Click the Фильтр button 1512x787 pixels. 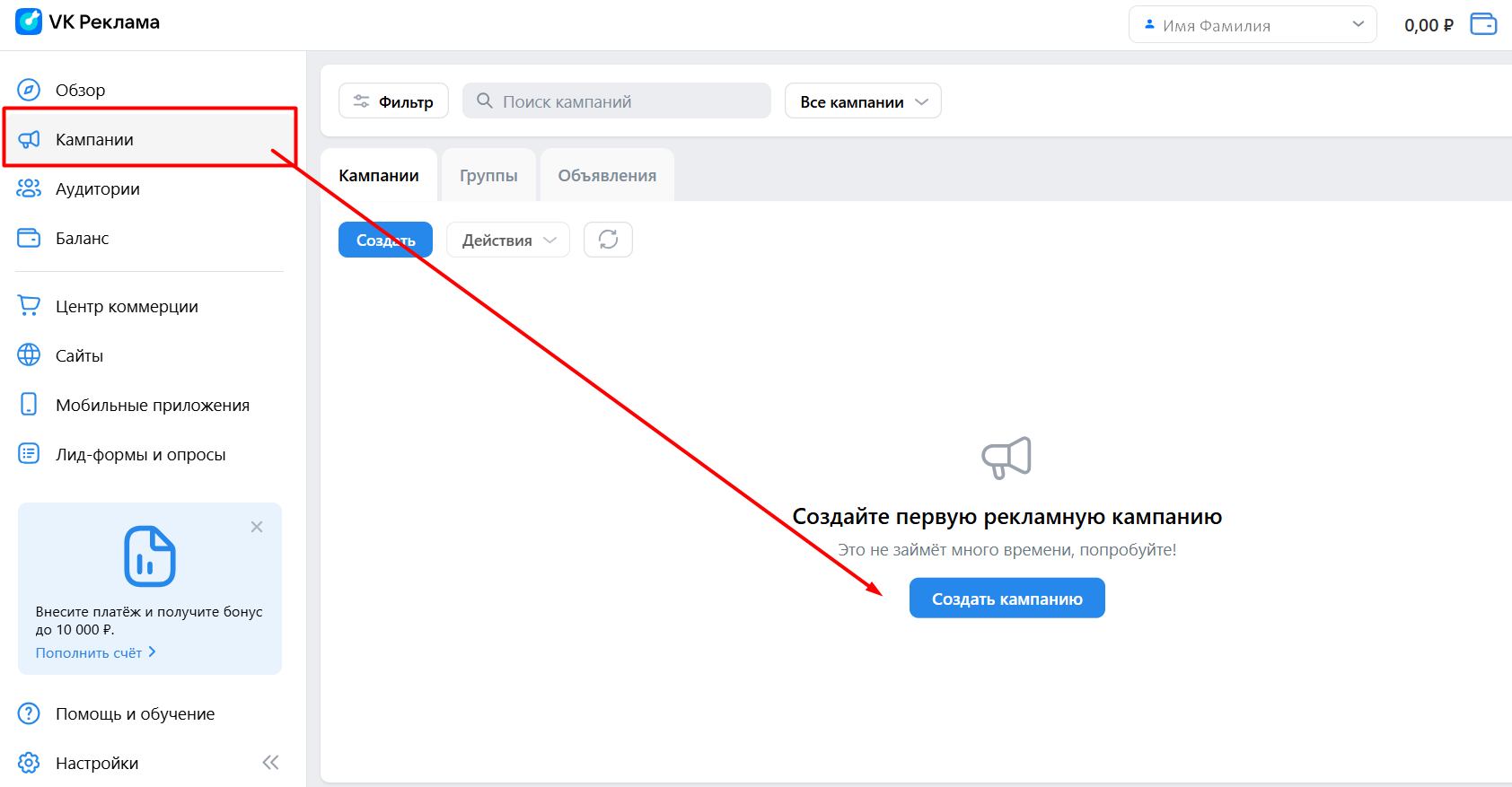[x=393, y=101]
